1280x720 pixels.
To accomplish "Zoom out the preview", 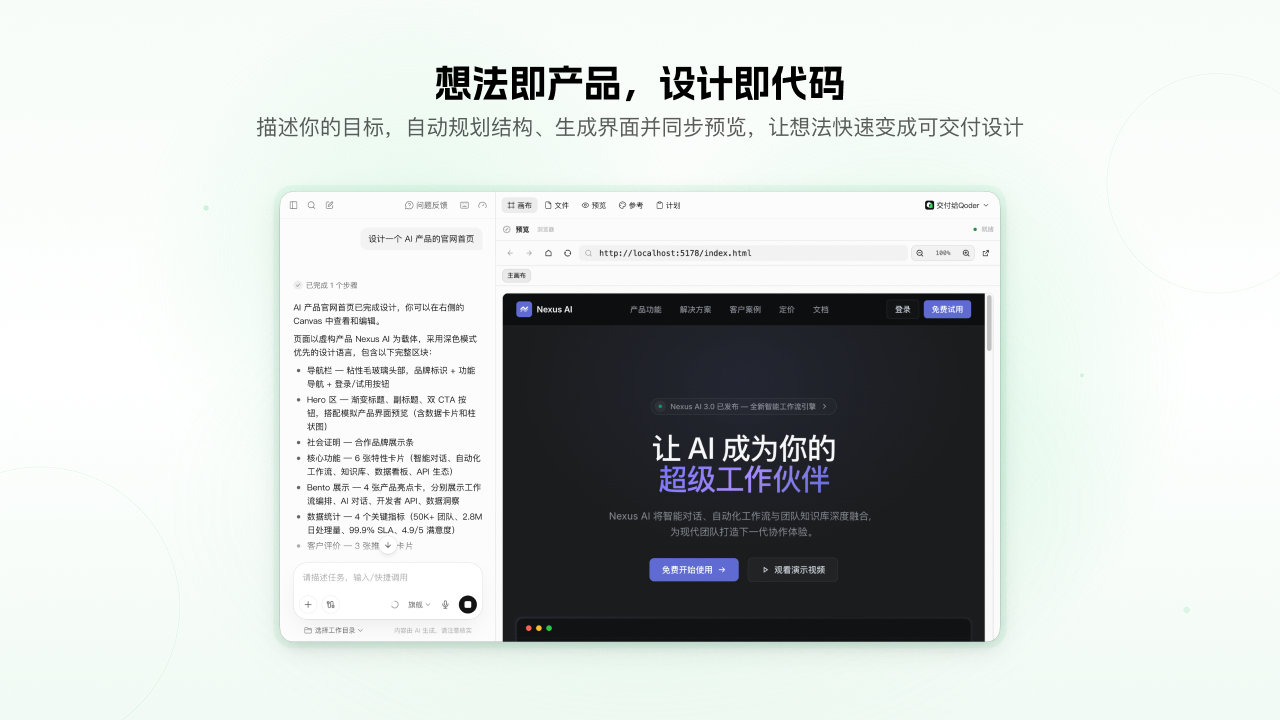I will coord(920,253).
